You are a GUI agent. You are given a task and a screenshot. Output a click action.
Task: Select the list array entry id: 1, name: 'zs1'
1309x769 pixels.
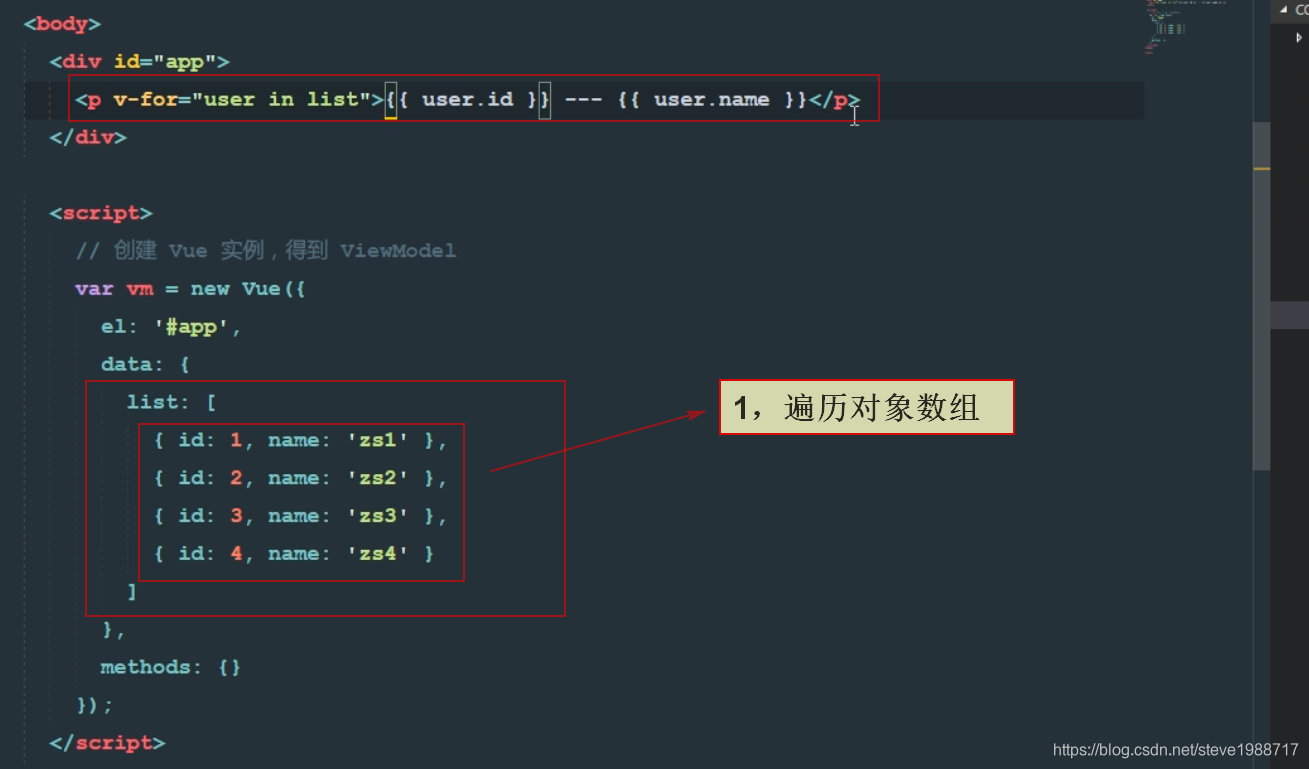(300, 439)
